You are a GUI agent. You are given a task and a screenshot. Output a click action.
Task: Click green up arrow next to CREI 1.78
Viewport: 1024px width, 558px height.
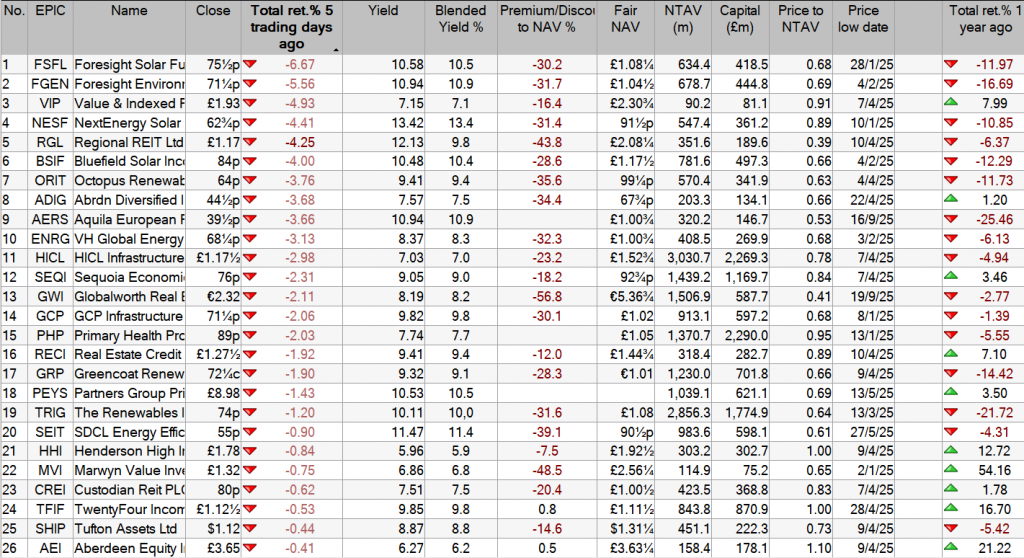tap(951, 489)
